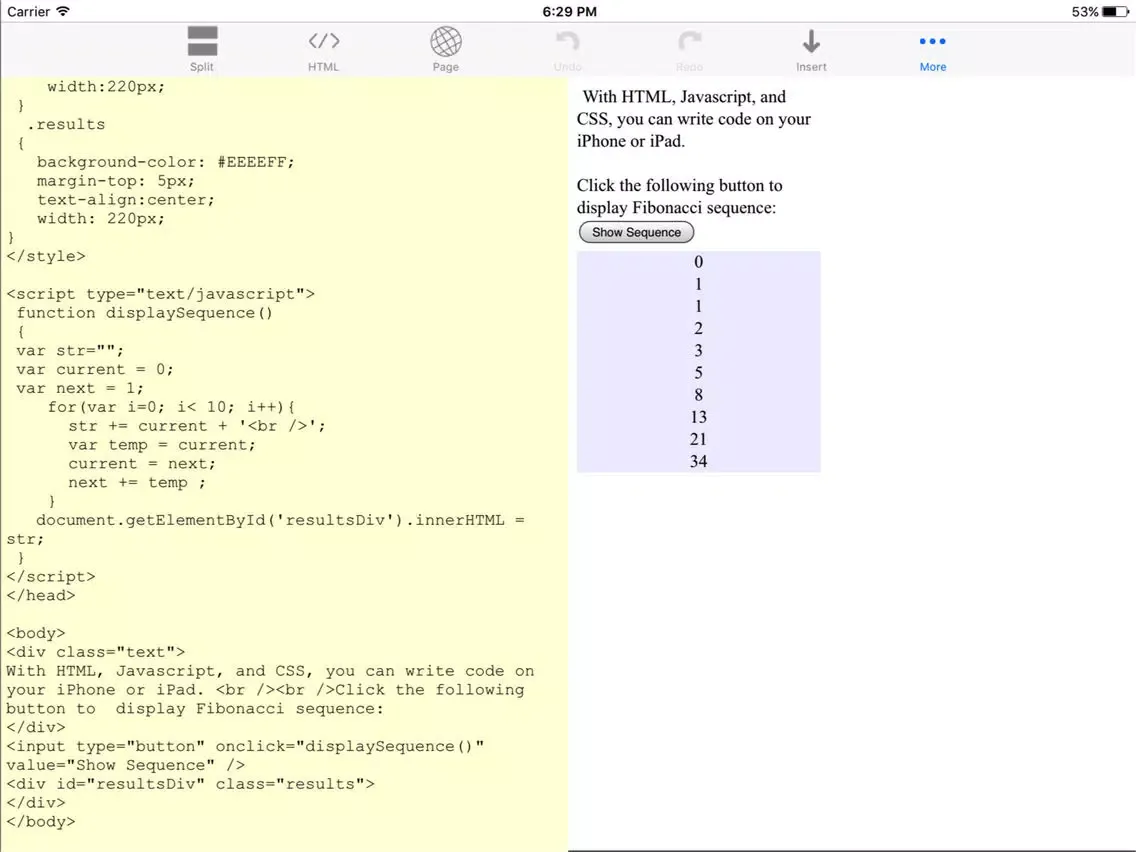The image size is (1136, 852).
Task: Click the 'var current = 0;' line
Action: pos(95,369)
